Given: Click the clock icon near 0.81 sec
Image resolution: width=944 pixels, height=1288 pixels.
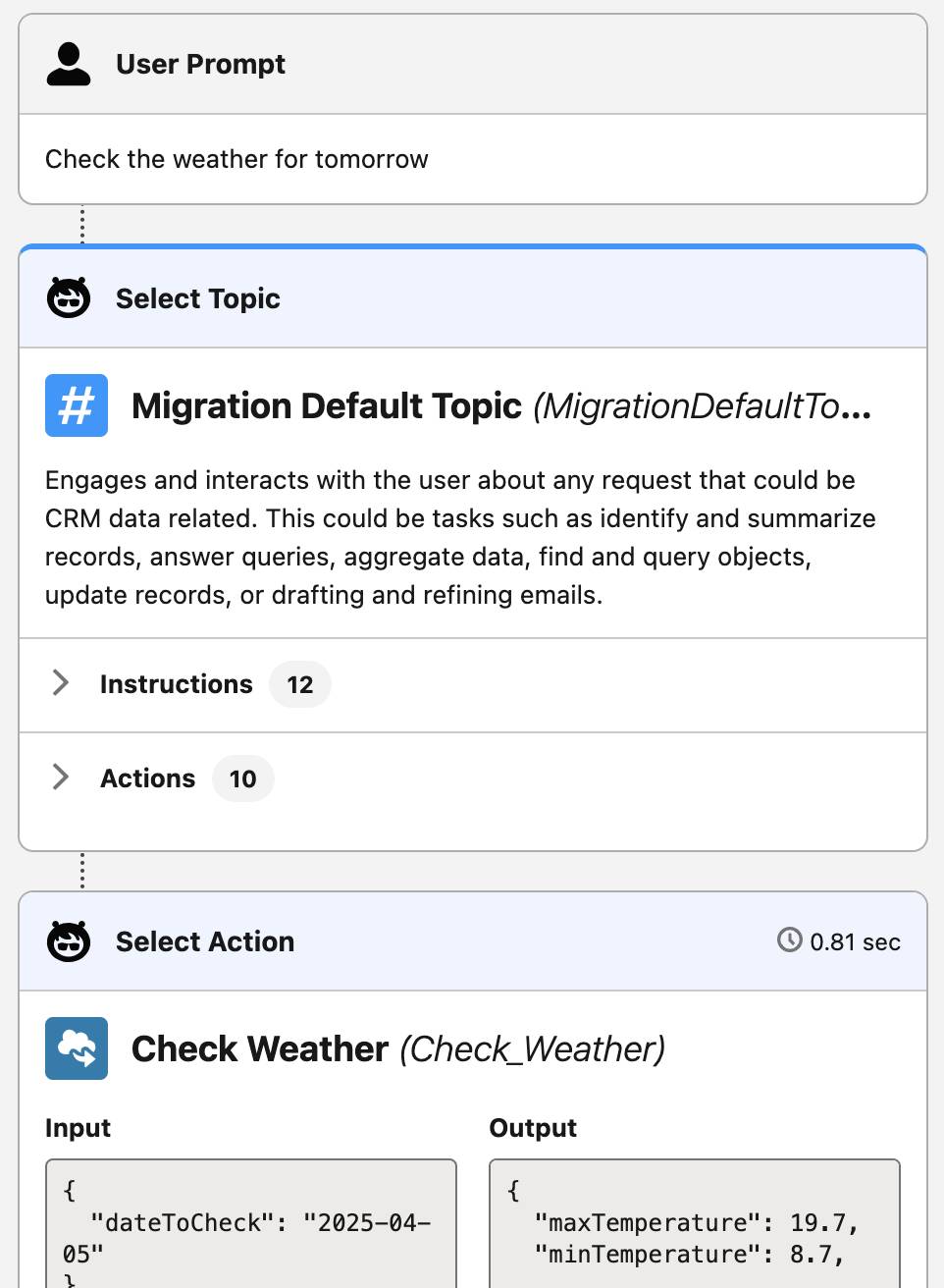Looking at the screenshot, I should (x=791, y=940).
